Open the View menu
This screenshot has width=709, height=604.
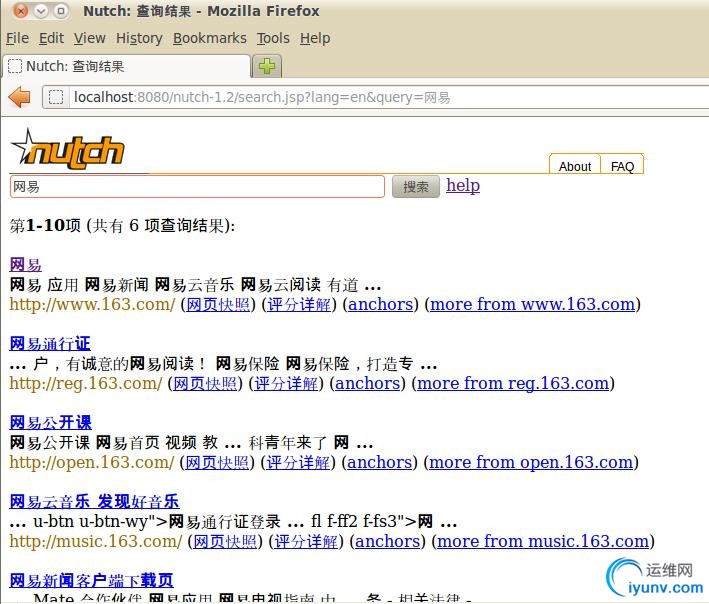90,38
